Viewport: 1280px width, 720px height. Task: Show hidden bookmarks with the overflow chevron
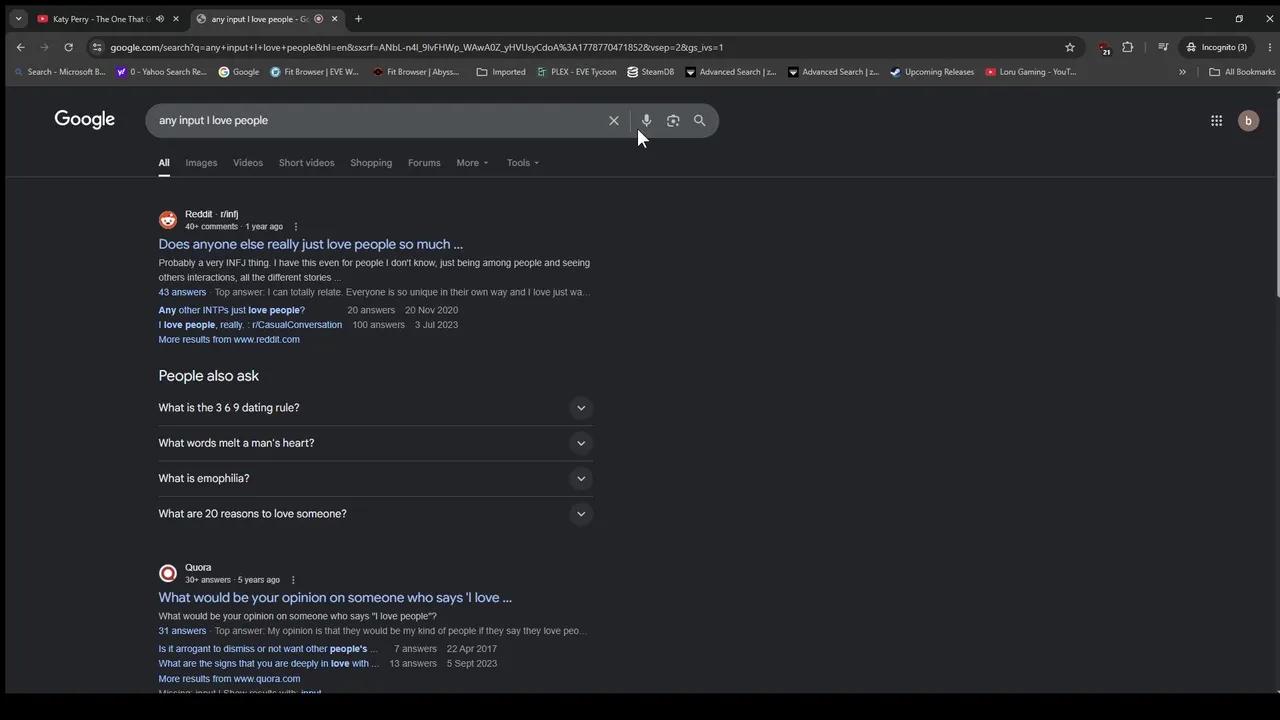point(1182,72)
